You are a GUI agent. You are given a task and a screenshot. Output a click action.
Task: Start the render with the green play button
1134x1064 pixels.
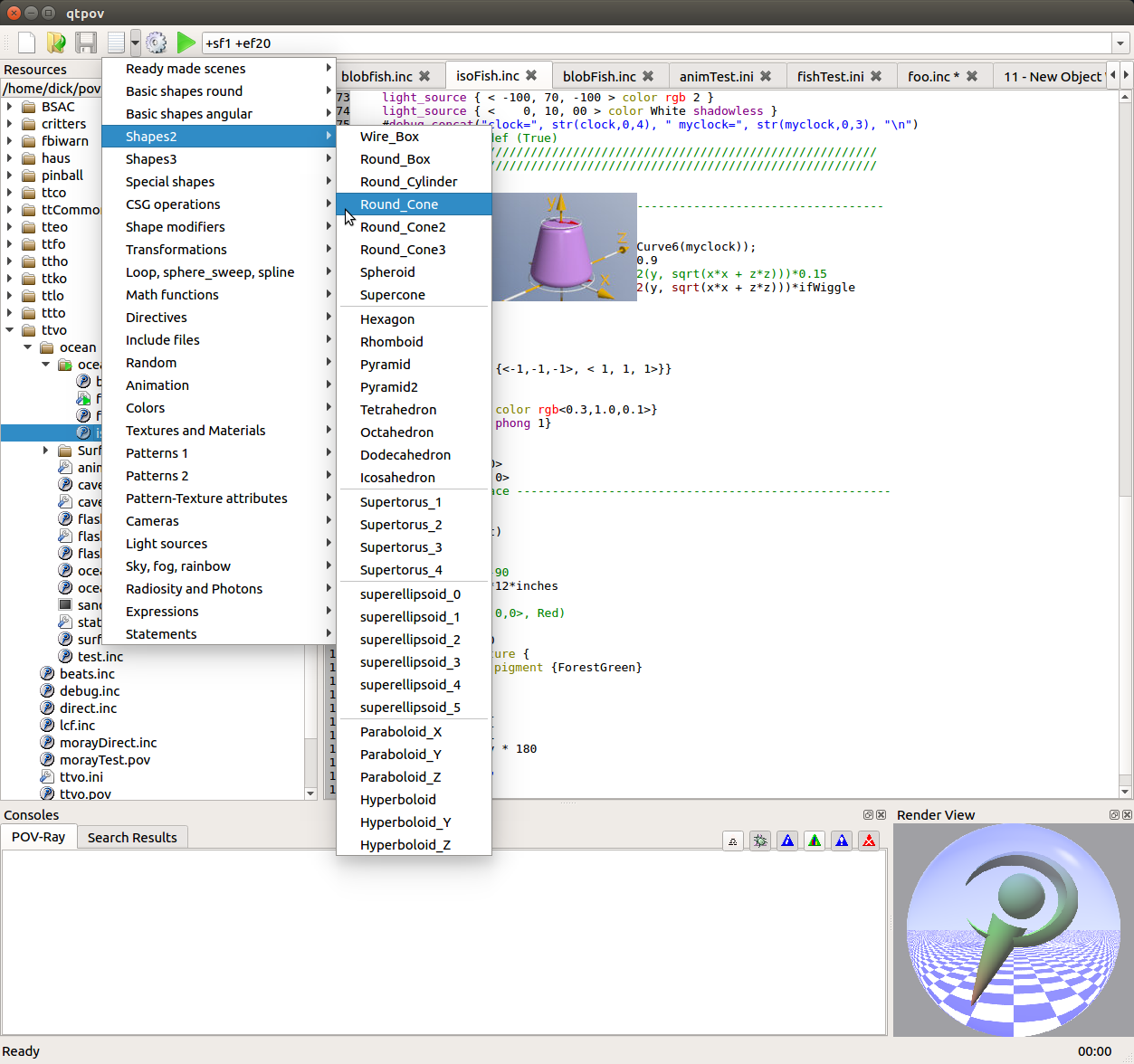click(186, 43)
